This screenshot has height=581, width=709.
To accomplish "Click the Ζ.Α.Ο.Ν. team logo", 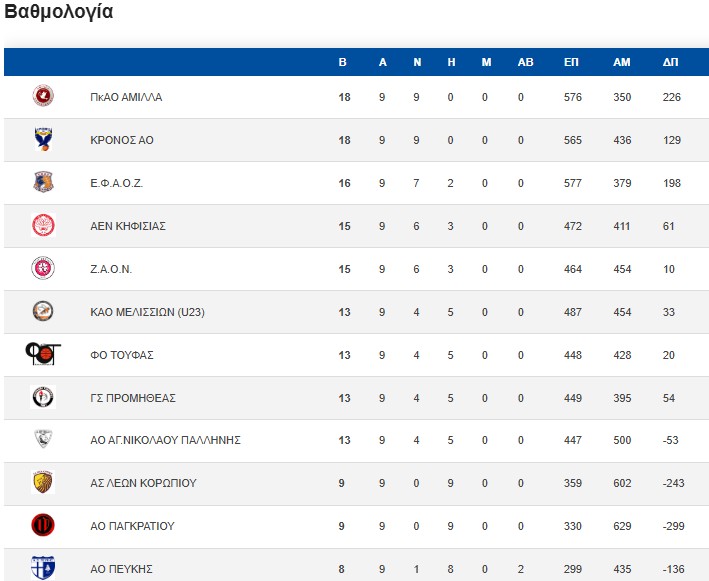I will pyautogui.click(x=43, y=269).
